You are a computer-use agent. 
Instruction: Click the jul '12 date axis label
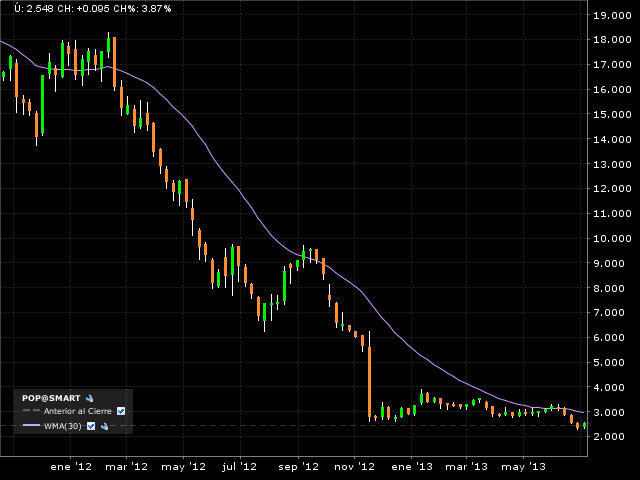(240, 467)
